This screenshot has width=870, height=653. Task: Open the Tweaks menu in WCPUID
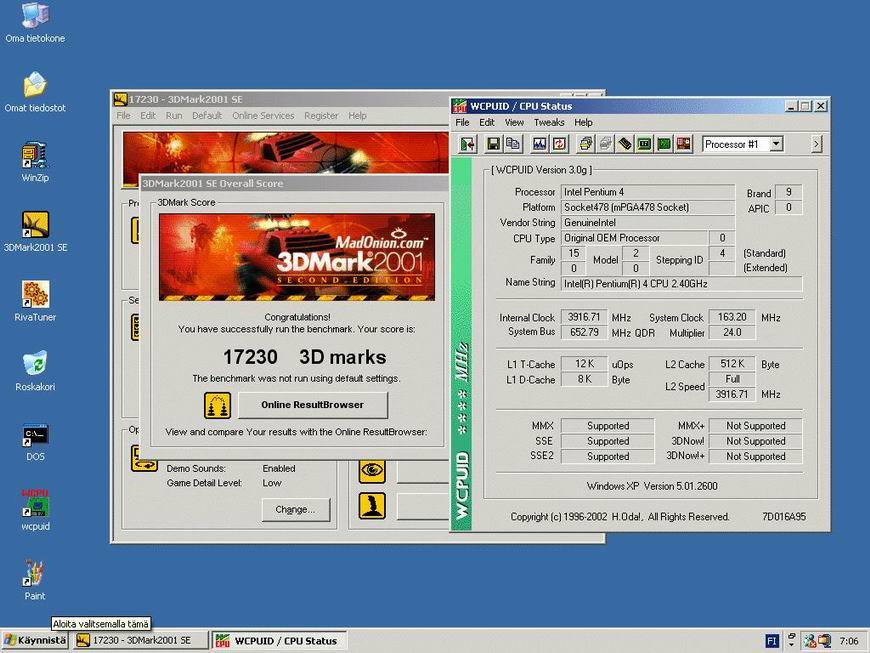pos(549,123)
